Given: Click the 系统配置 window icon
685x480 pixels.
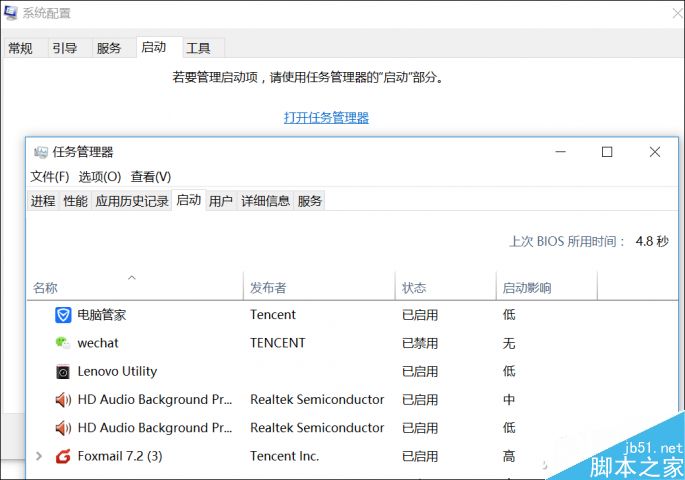Looking at the screenshot, I should tap(10, 12).
